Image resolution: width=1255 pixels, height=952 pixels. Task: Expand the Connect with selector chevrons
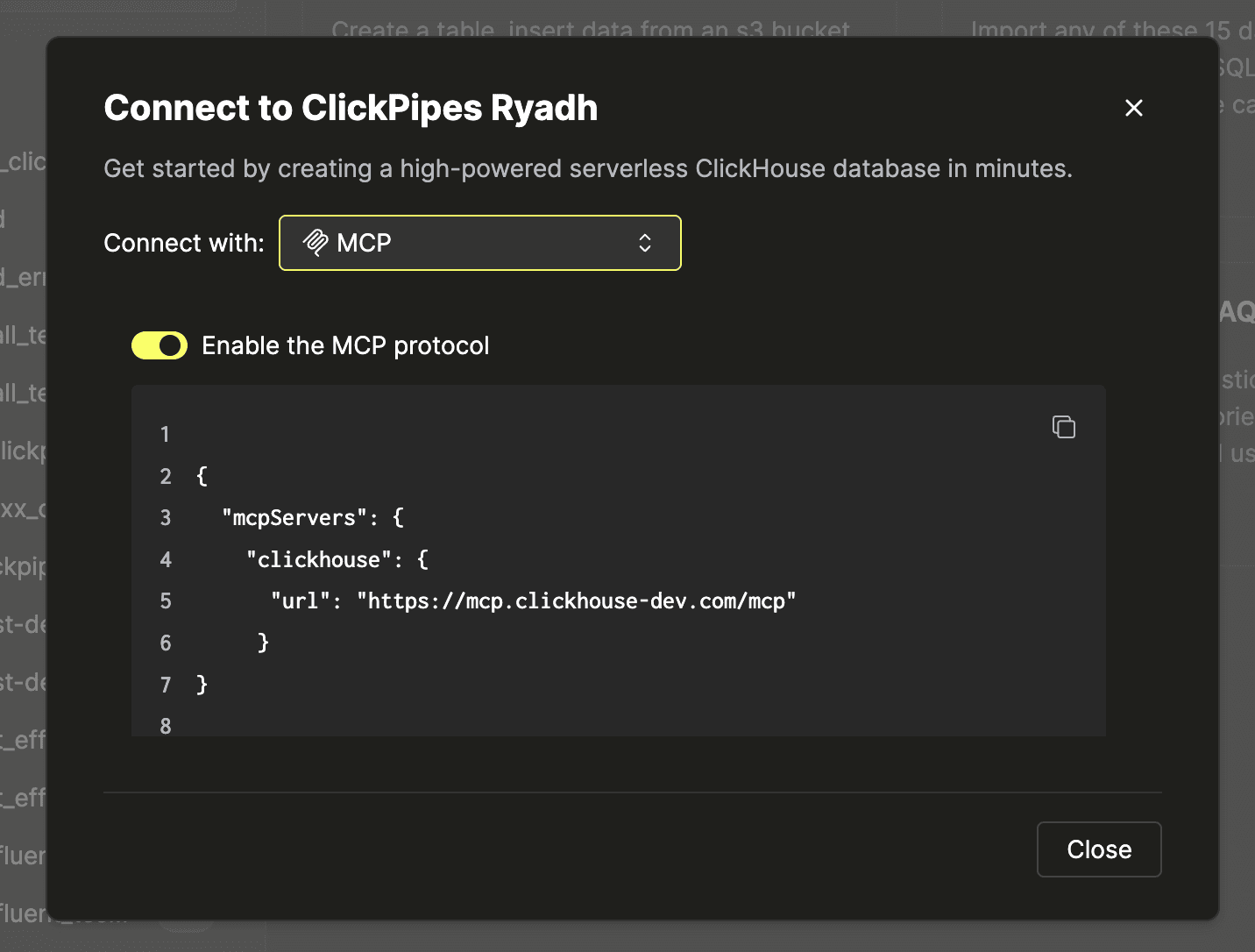(645, 243)
